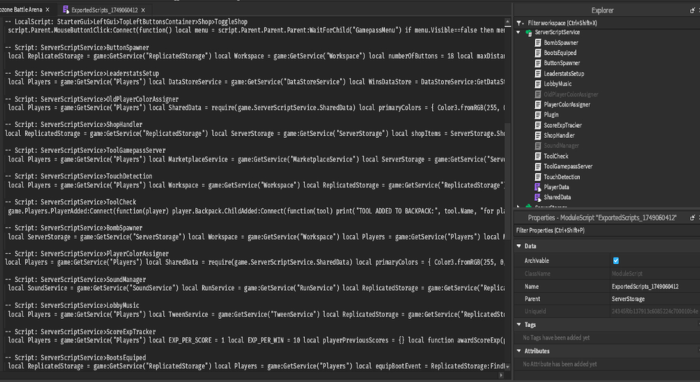The image size is (700, 382).
Task: Select ToolGamepassServer in the Explorer tree
Action: pos(568,166)
